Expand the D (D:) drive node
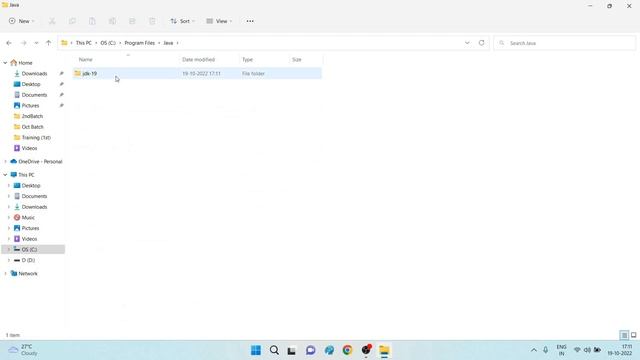 pos(9,260)
